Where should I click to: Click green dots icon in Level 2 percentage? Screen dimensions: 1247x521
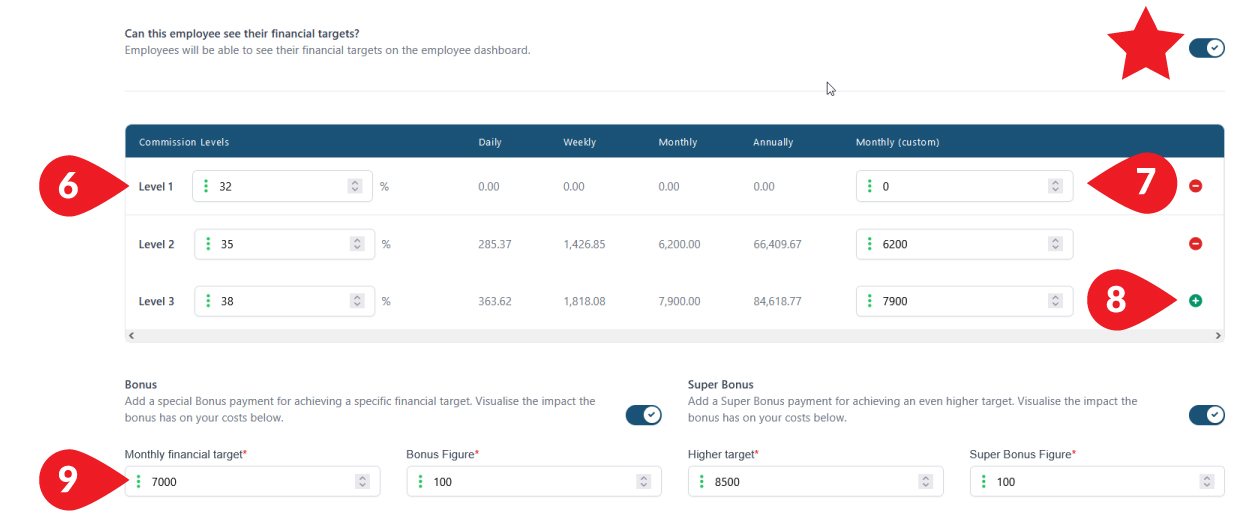(208, 244)
